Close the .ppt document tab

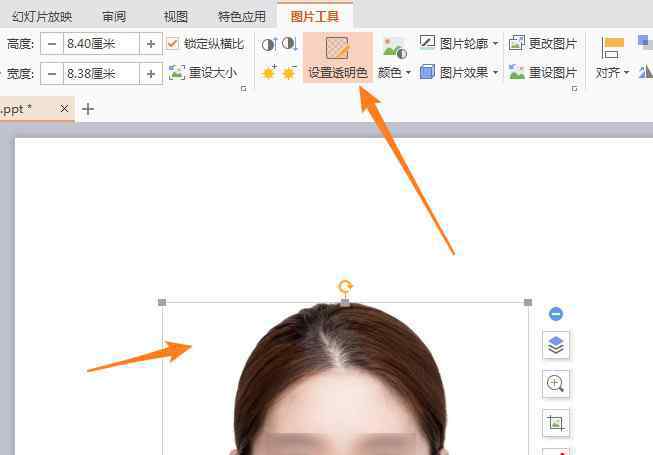(64, 109)
